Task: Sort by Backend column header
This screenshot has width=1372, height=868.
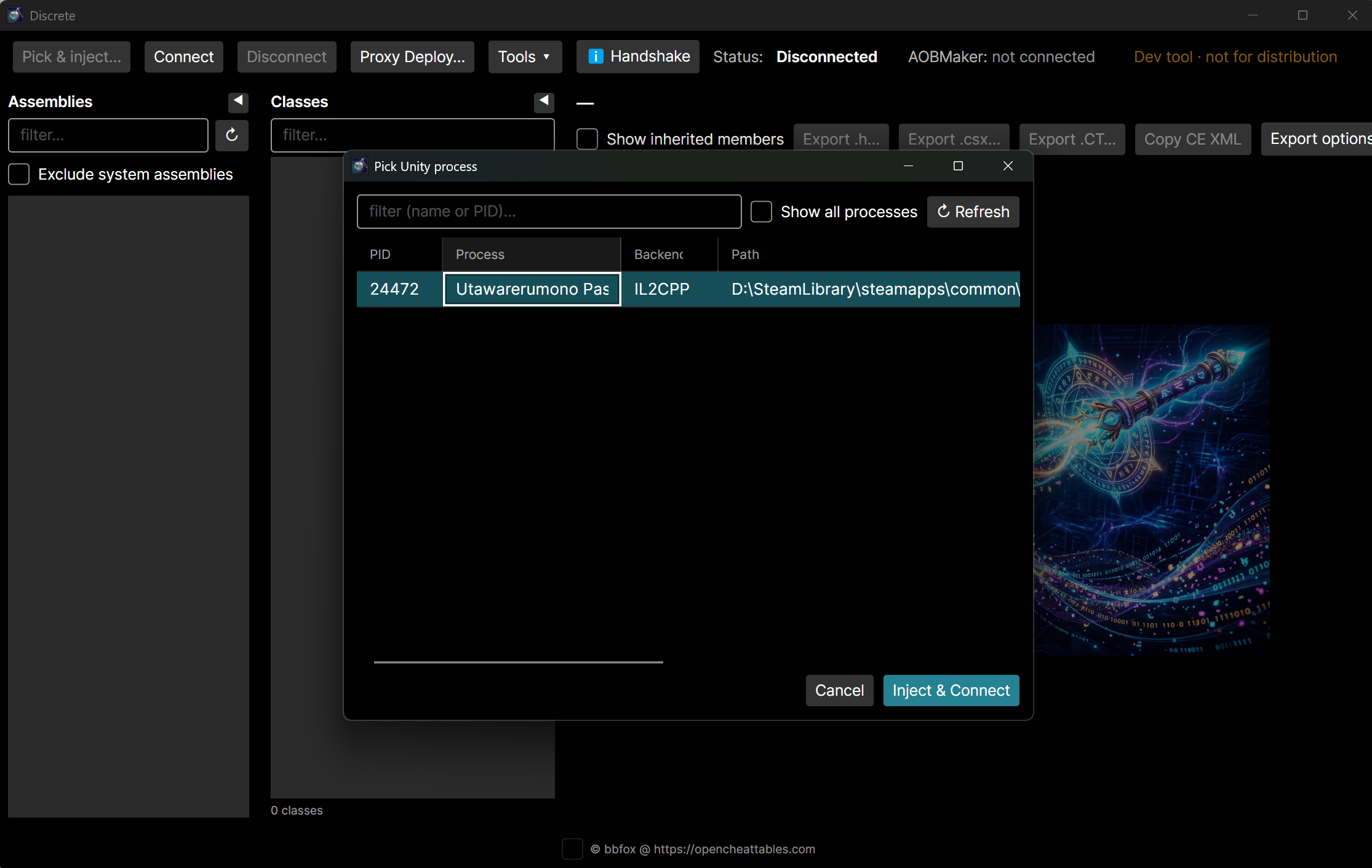Action: [669, 255]
